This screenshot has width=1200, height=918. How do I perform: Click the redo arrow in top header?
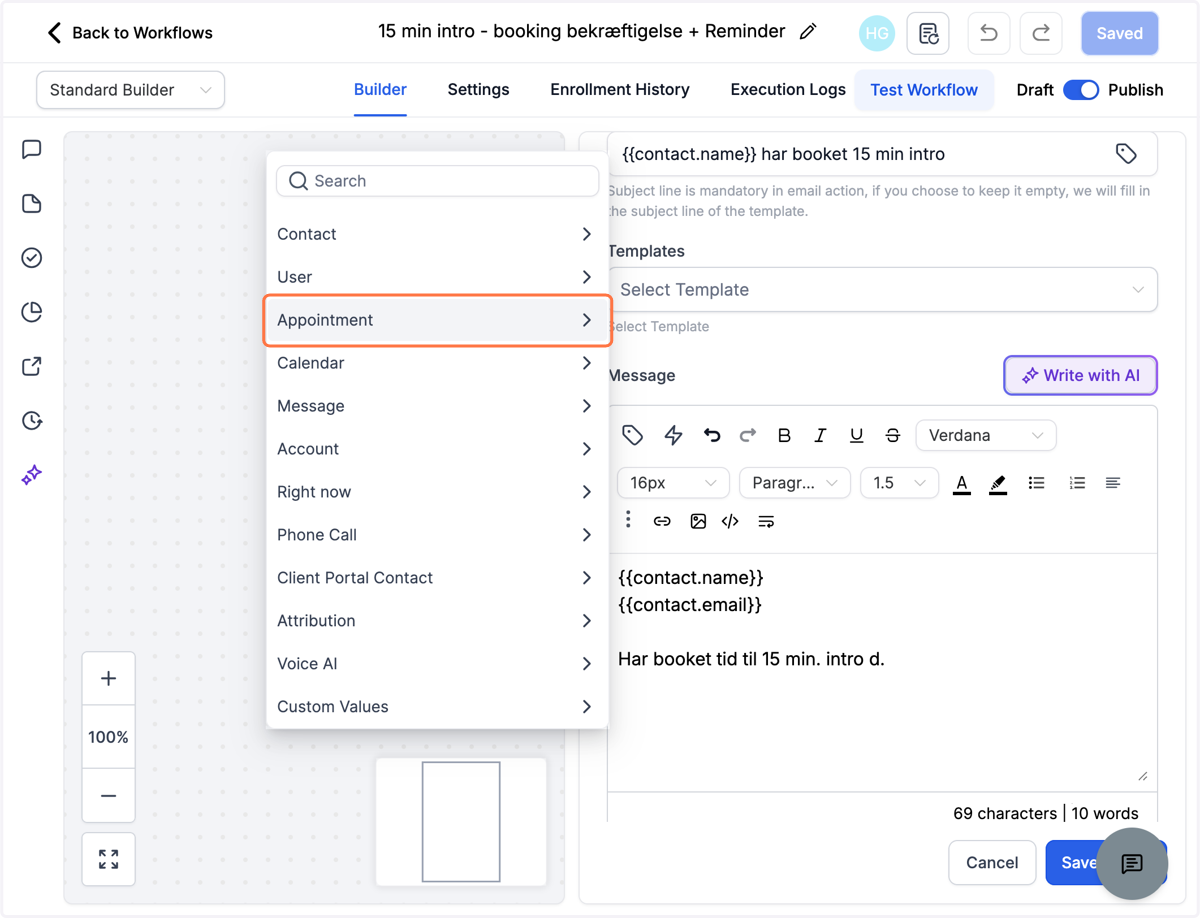coord(1041,34)
